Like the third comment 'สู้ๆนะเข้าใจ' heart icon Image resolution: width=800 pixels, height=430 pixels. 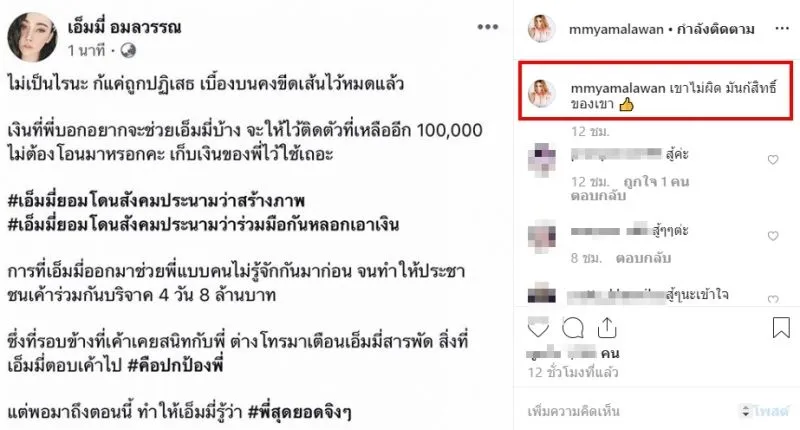[x=773, y=299]
